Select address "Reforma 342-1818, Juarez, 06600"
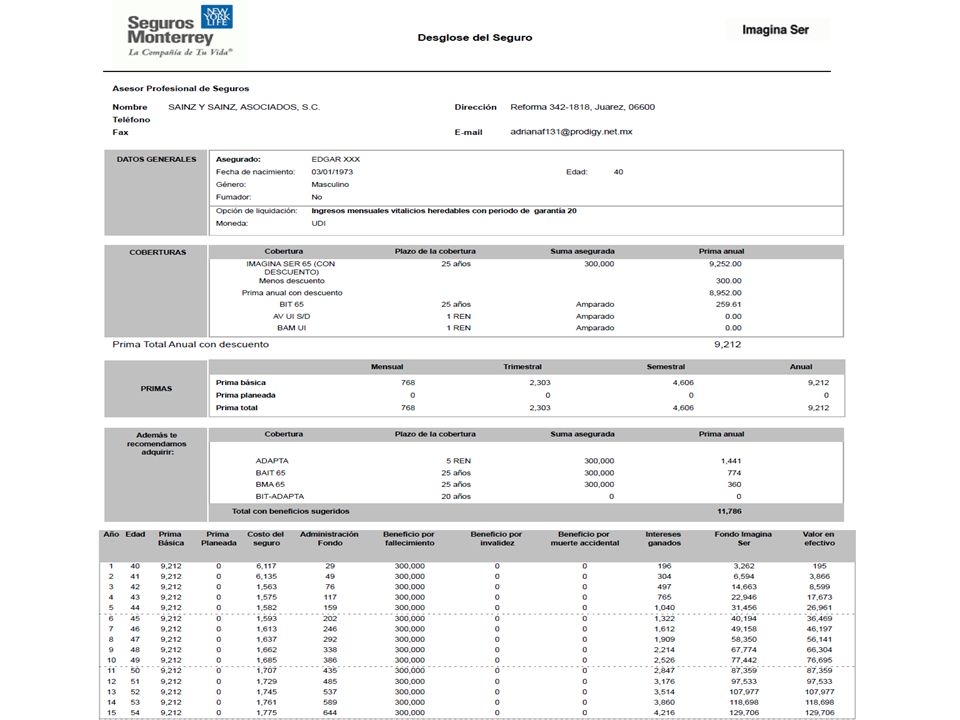The width and height of the screenshot is (960, 720). (582, 107)
